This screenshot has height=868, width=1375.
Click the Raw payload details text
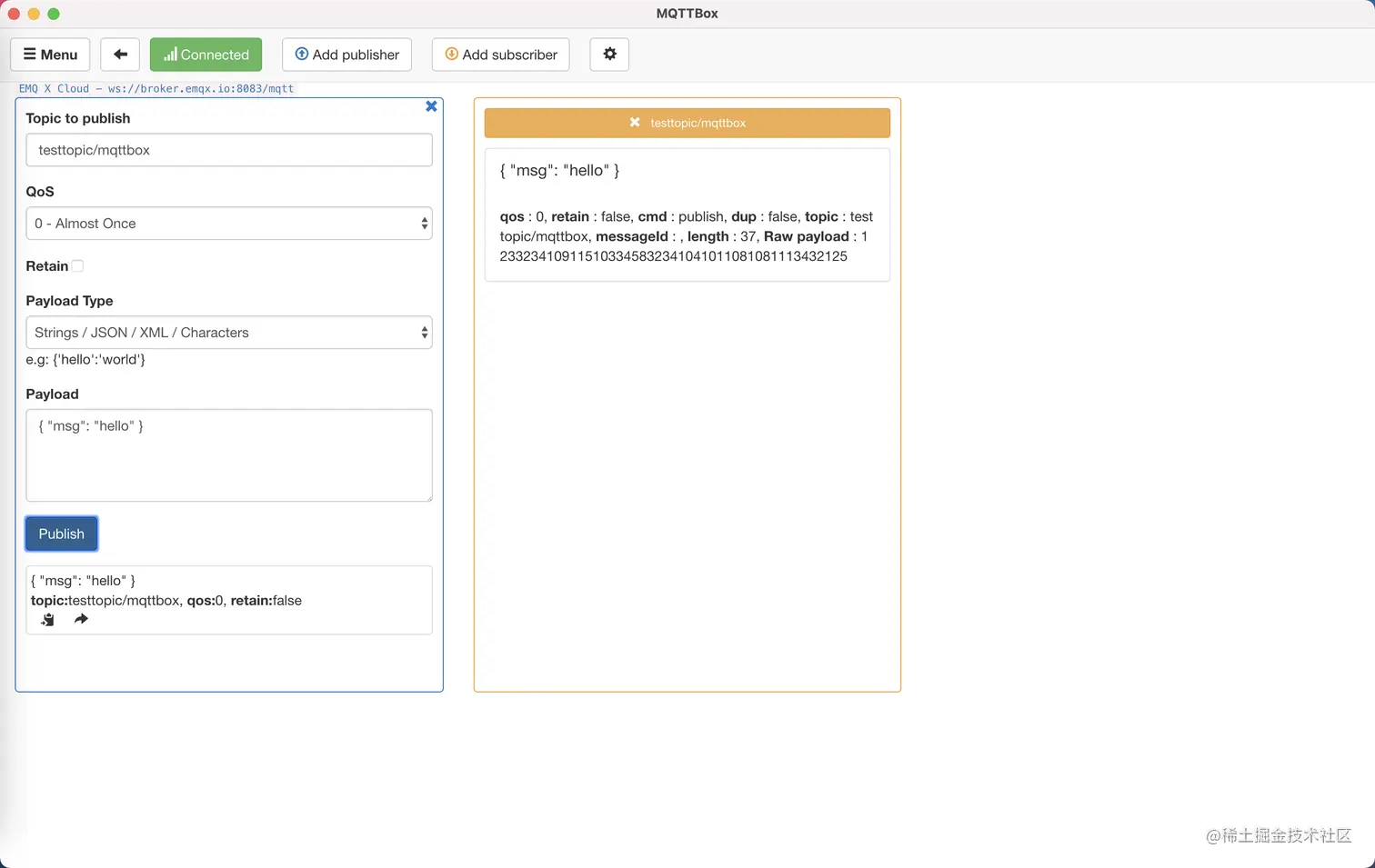point(687,246)
